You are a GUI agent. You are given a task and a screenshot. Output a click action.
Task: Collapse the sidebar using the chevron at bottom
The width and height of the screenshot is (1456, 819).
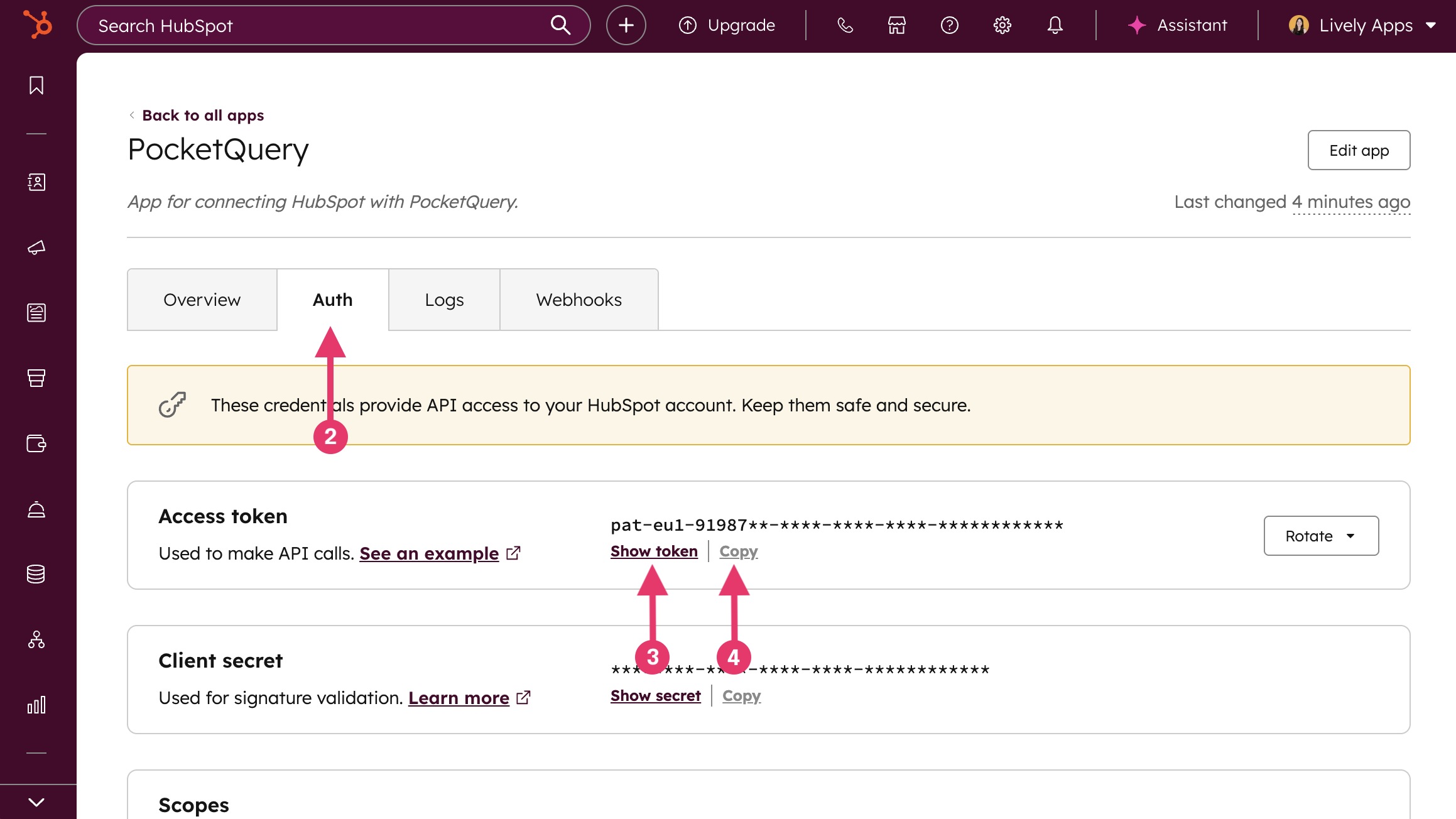coord(36,801)
